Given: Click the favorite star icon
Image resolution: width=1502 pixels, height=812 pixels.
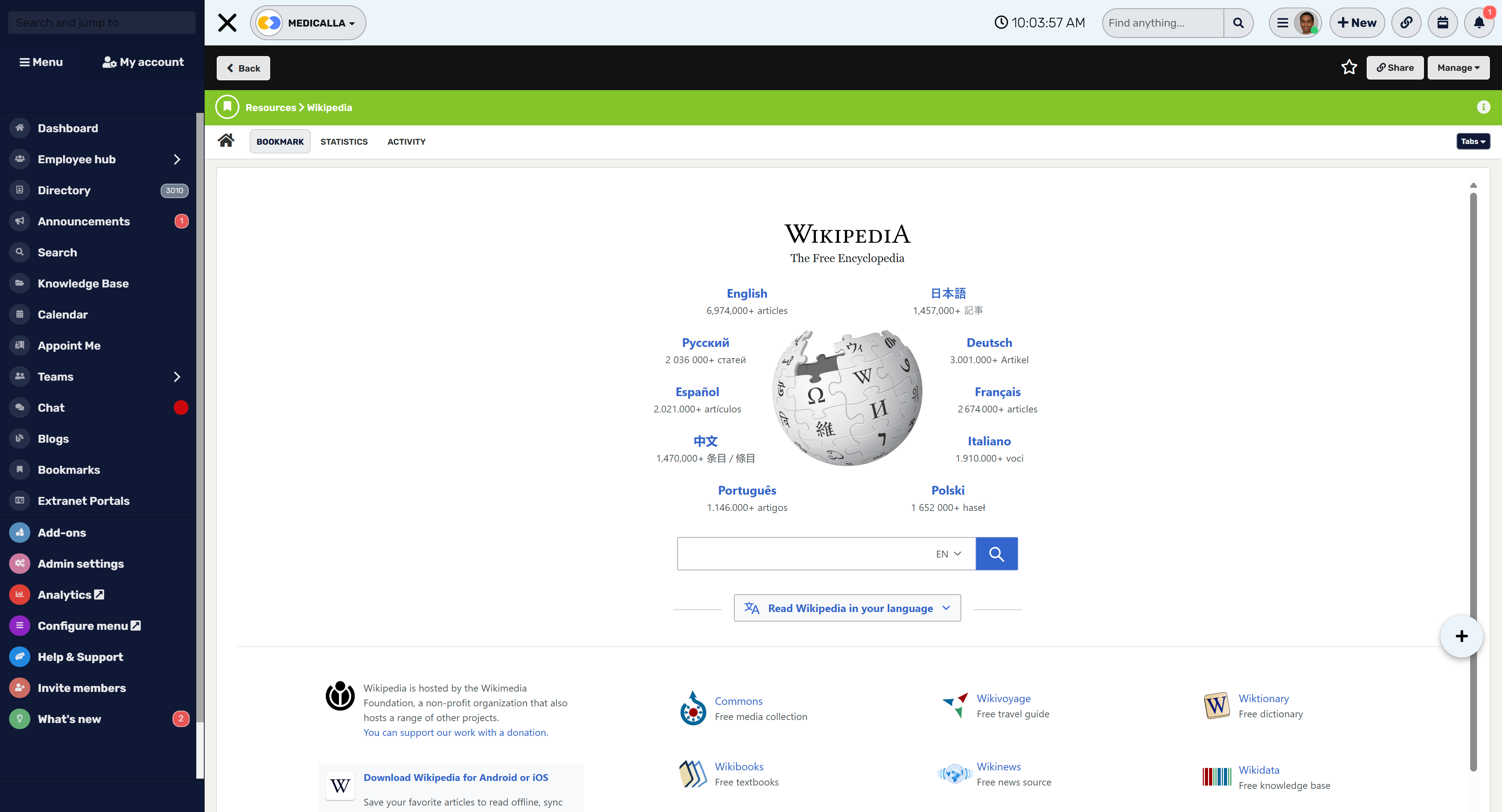Looking at the screenshot, I should tap(1349, 68).
